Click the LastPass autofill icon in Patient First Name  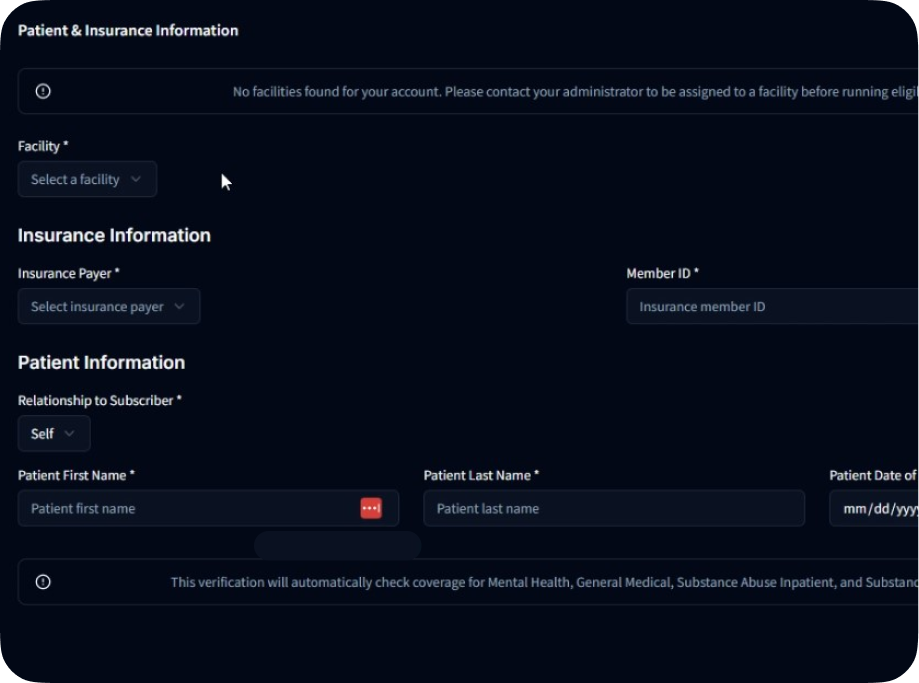[370, 508]
